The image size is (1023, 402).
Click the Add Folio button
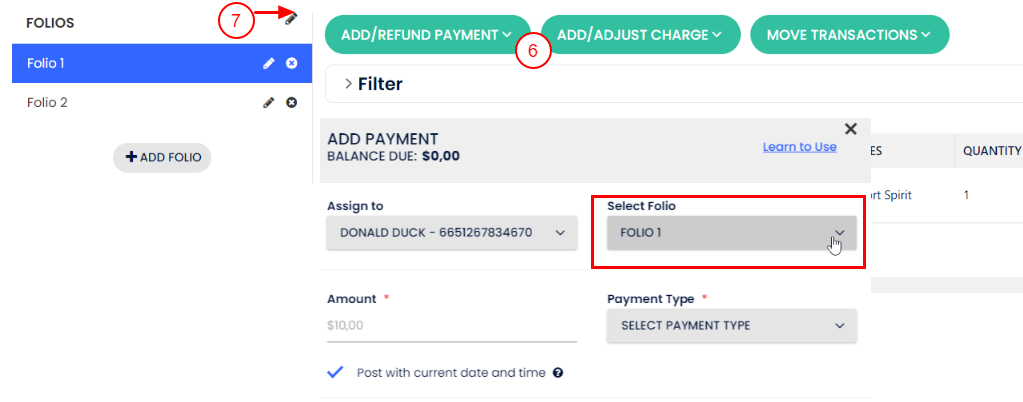coord(162,157)
